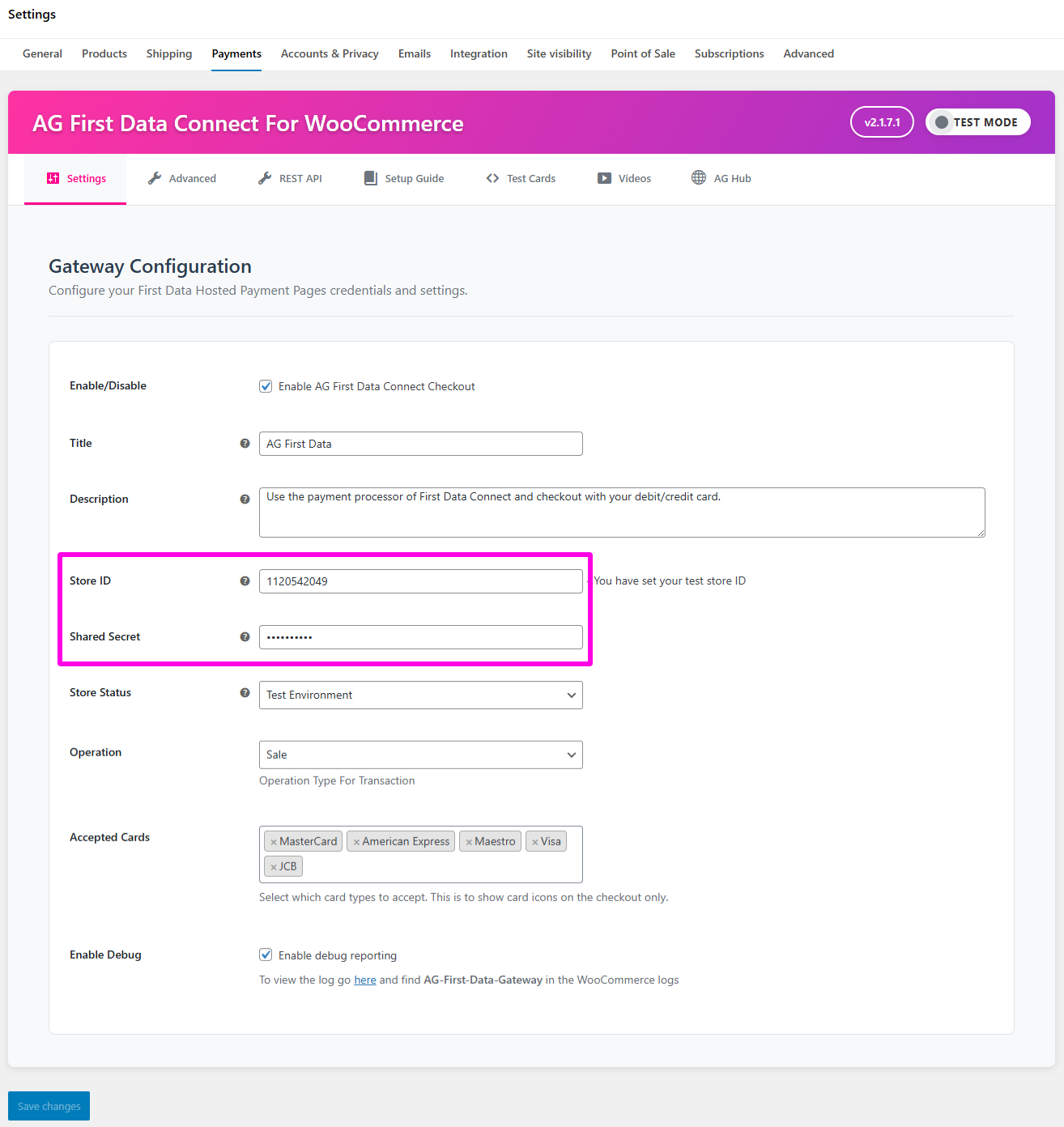Click the Shared Secret help icon
Screen dimensions: 1064x1127
[245, 637]
